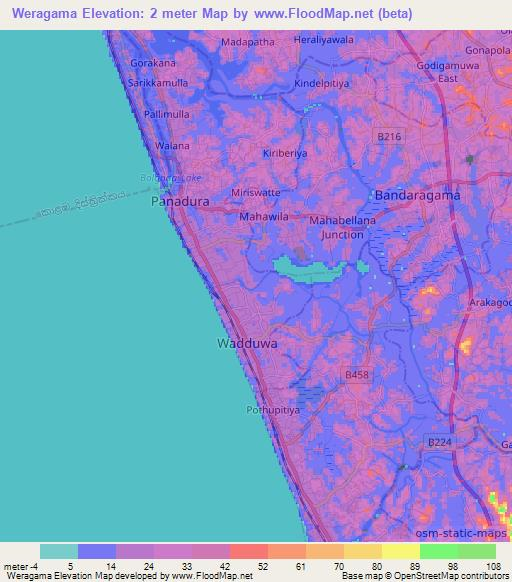512x582 pixels.
Task: Click the Sarikkamulla label
Action: coord(158,83)
